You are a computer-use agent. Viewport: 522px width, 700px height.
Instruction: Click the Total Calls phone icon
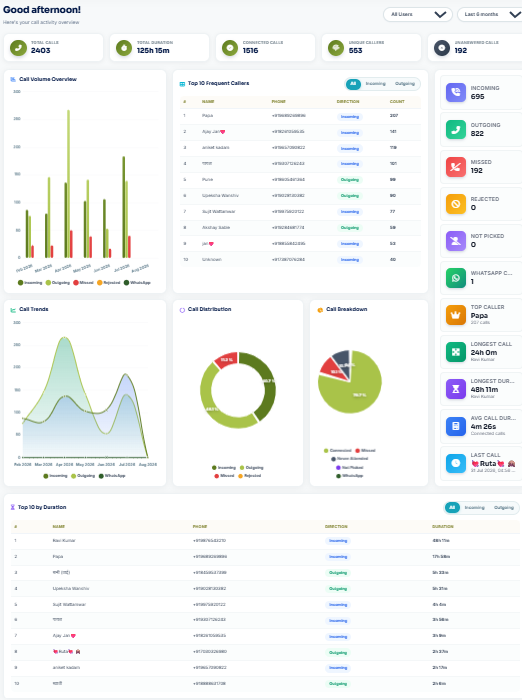pos(18,47)
